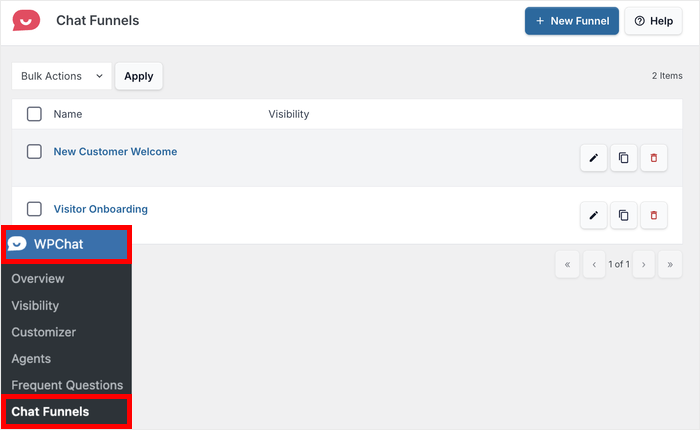Click the WPChat logo in header
Image resolution: width=700 pixels, height=430 pixels.
point(26,20)
